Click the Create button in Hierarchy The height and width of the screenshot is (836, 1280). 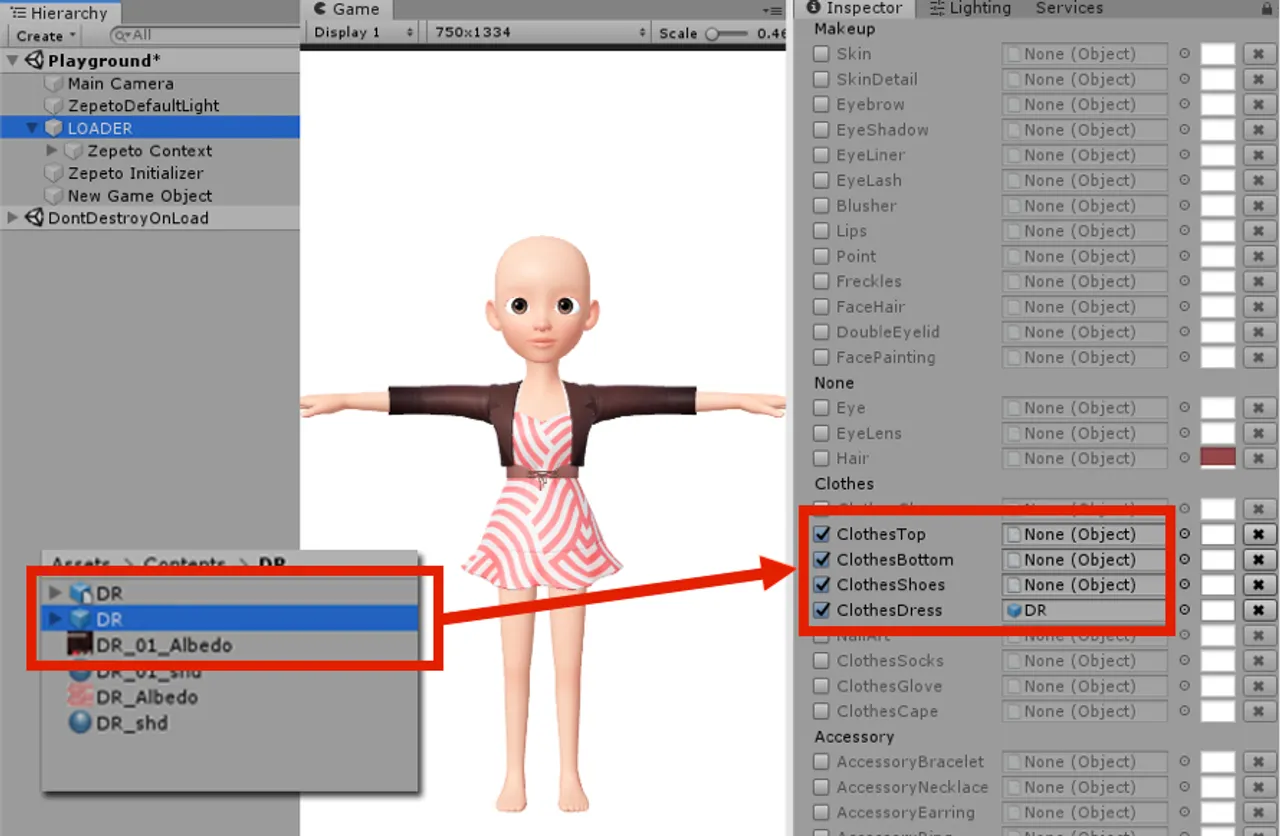click(40, 35)
